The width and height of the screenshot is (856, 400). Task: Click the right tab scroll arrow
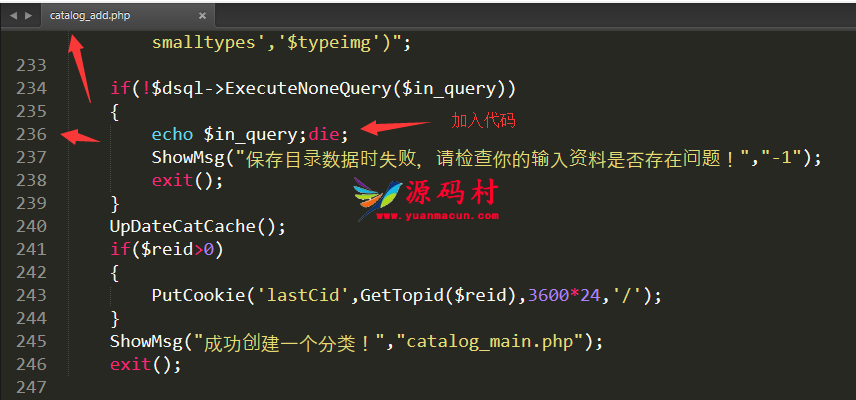click(27, 15)
